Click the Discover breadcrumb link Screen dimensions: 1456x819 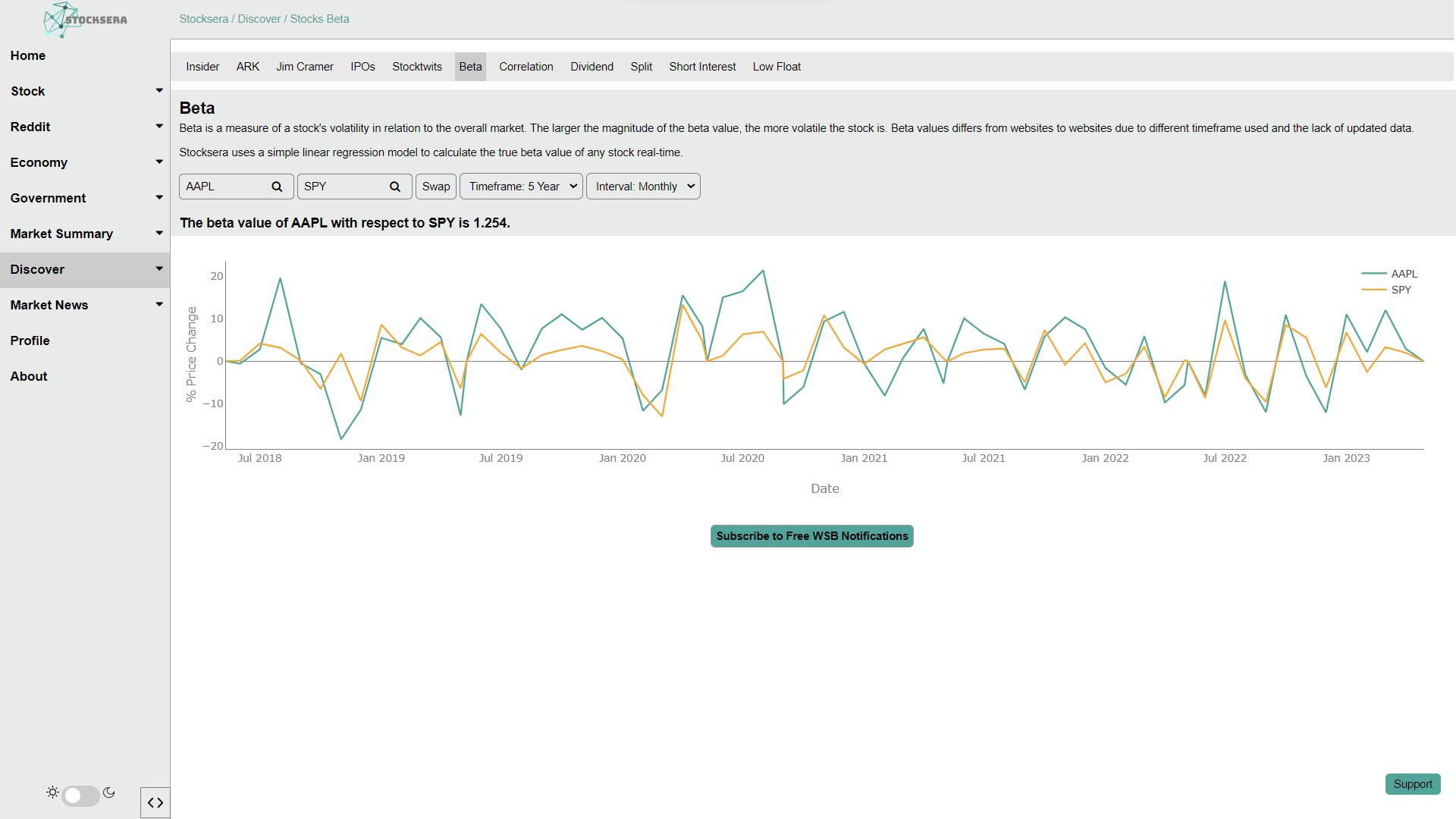(x=259, y=19)
